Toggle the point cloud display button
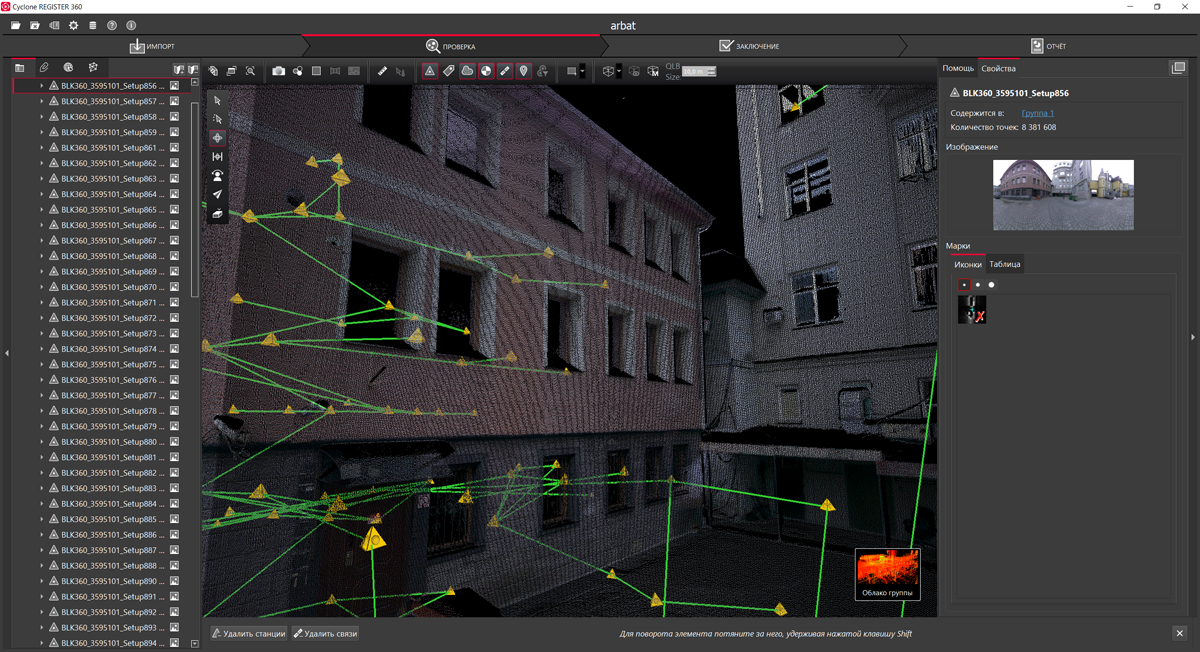Screen dimensions: 1200x652 pyautogui.click(x=467, y=71)
